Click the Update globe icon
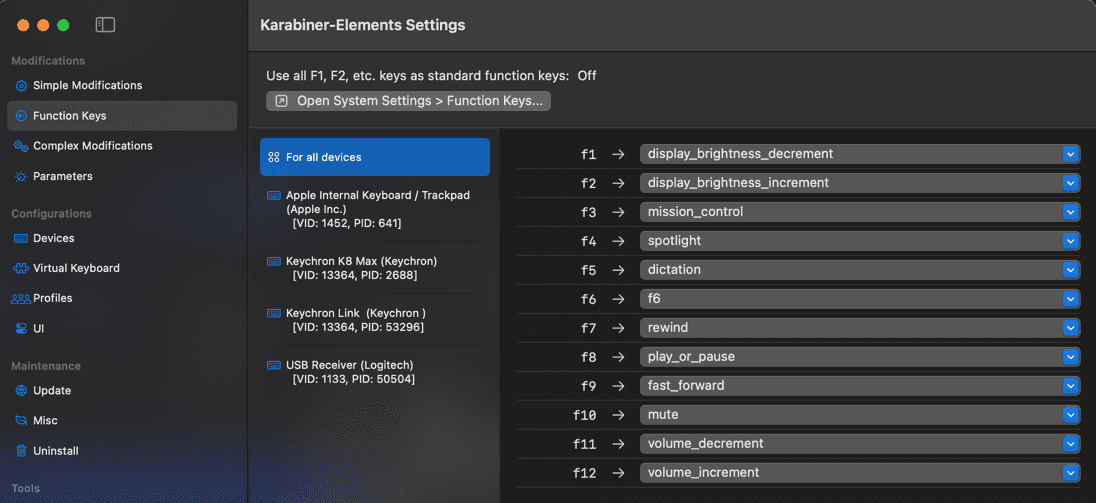 pos(21,391)
